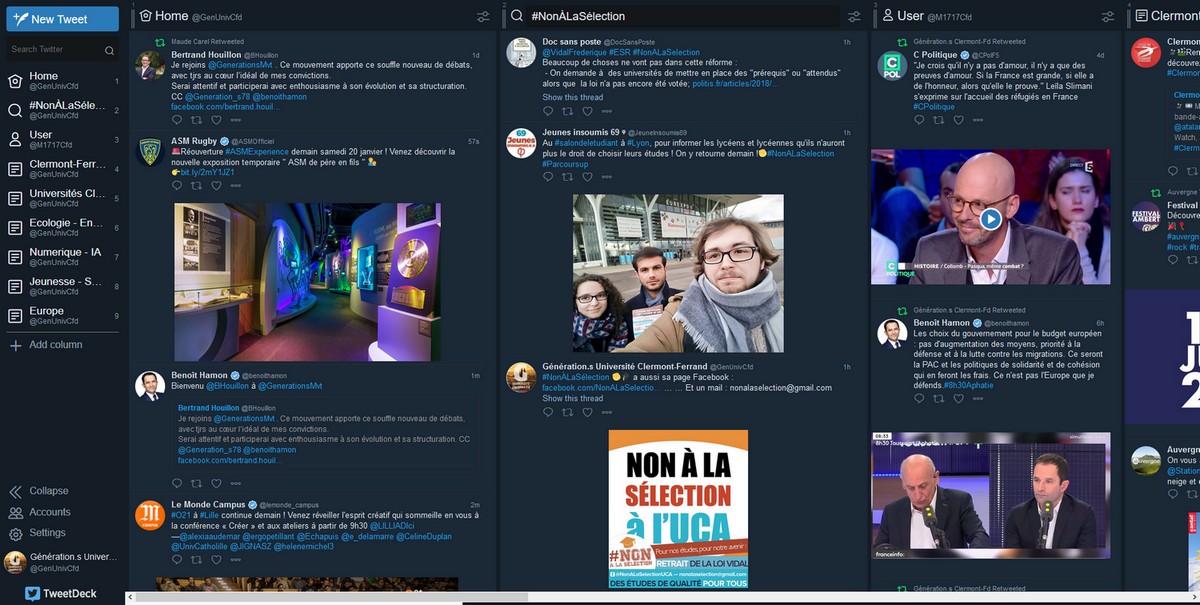Screen dimensions: 1200x605
Task: Open more actions on ASM Rugby tweet
Action: [x=235, y=185]
